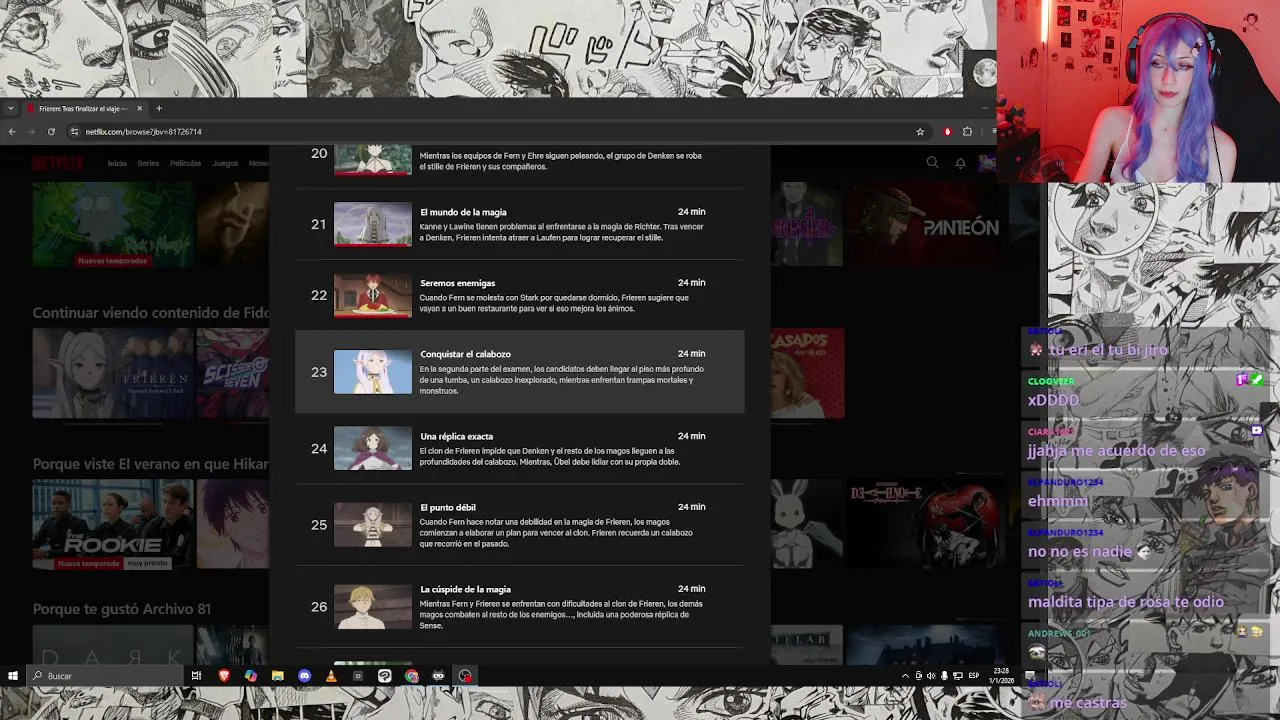The height and width of the screenshot is (720, 1280).
Task: Close the Frieren Netflix tab
Action: coord(140,108)
